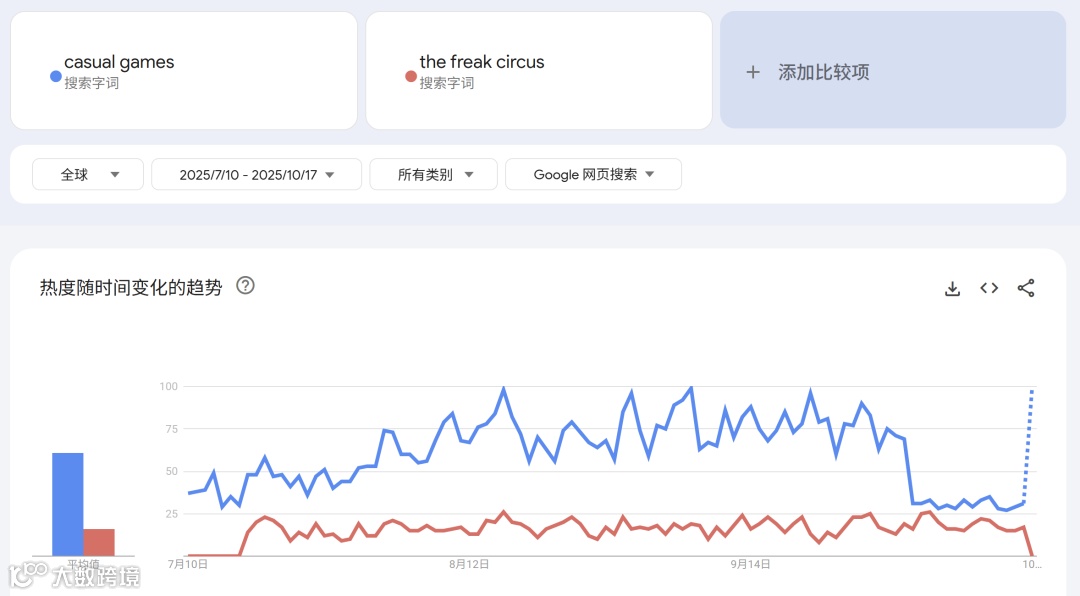This screenshot has width=1080, height=596.
Task: Click the blue average bar in chart
Action: [x=68, y=504]
